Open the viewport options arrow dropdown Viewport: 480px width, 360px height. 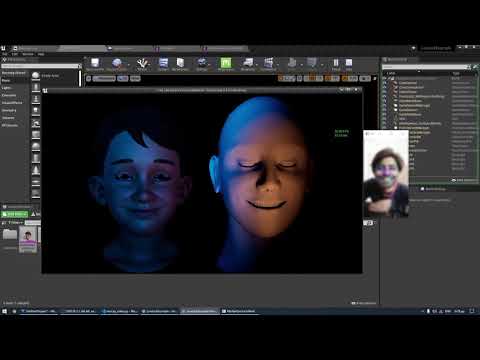pyautogui.click(x=89, y=79)
